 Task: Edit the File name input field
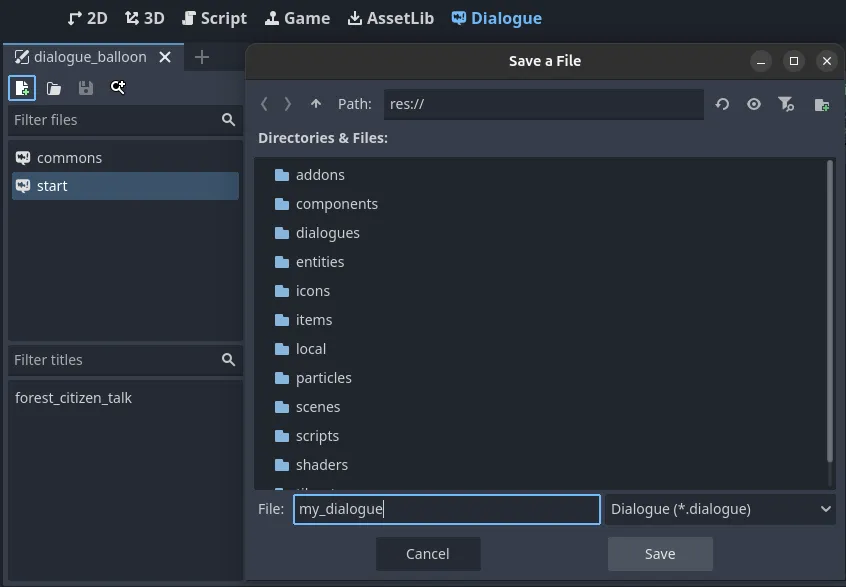pos(446,509)
